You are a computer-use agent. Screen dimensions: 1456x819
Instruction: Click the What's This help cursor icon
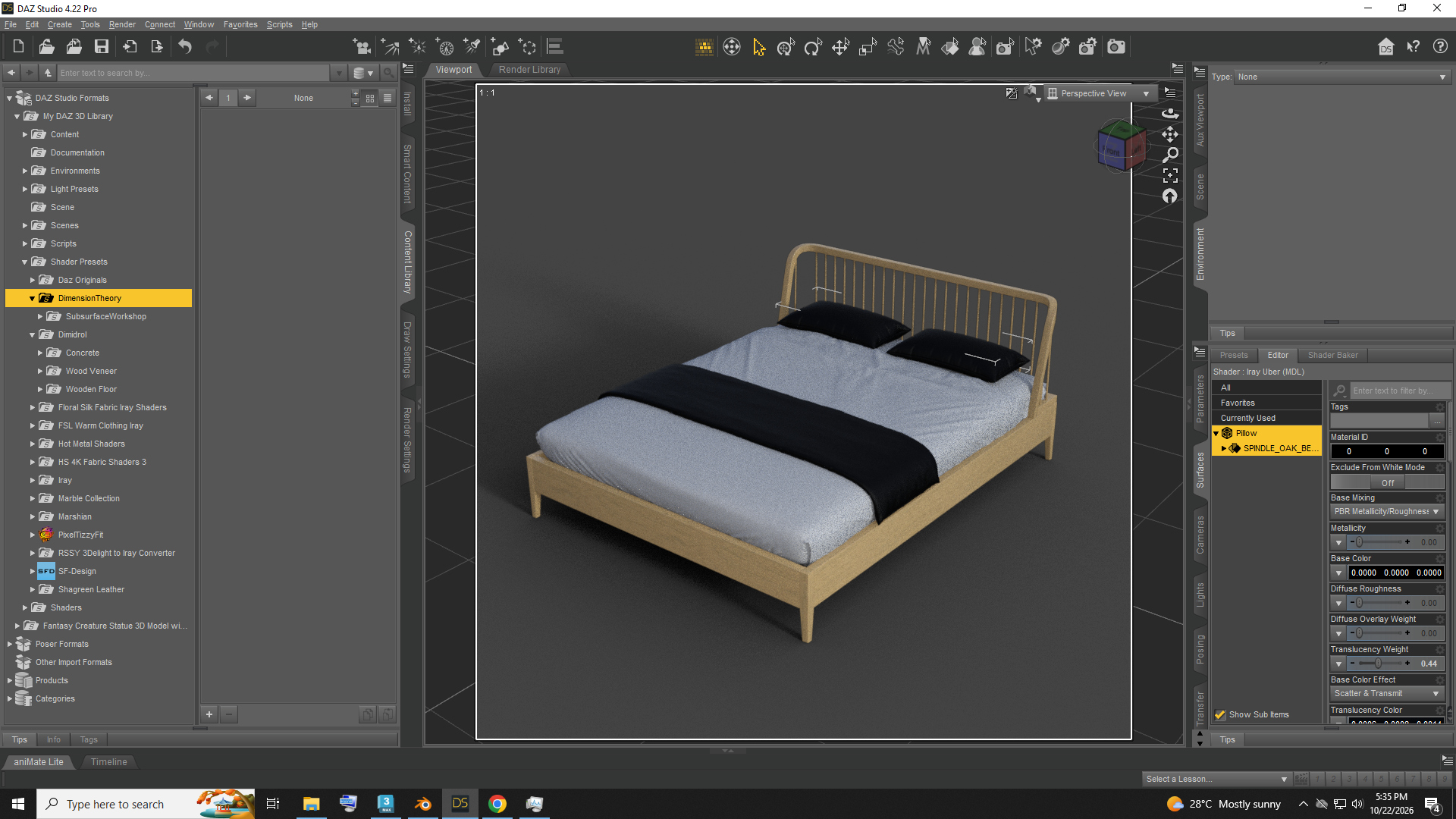[x=1414, y=47]
